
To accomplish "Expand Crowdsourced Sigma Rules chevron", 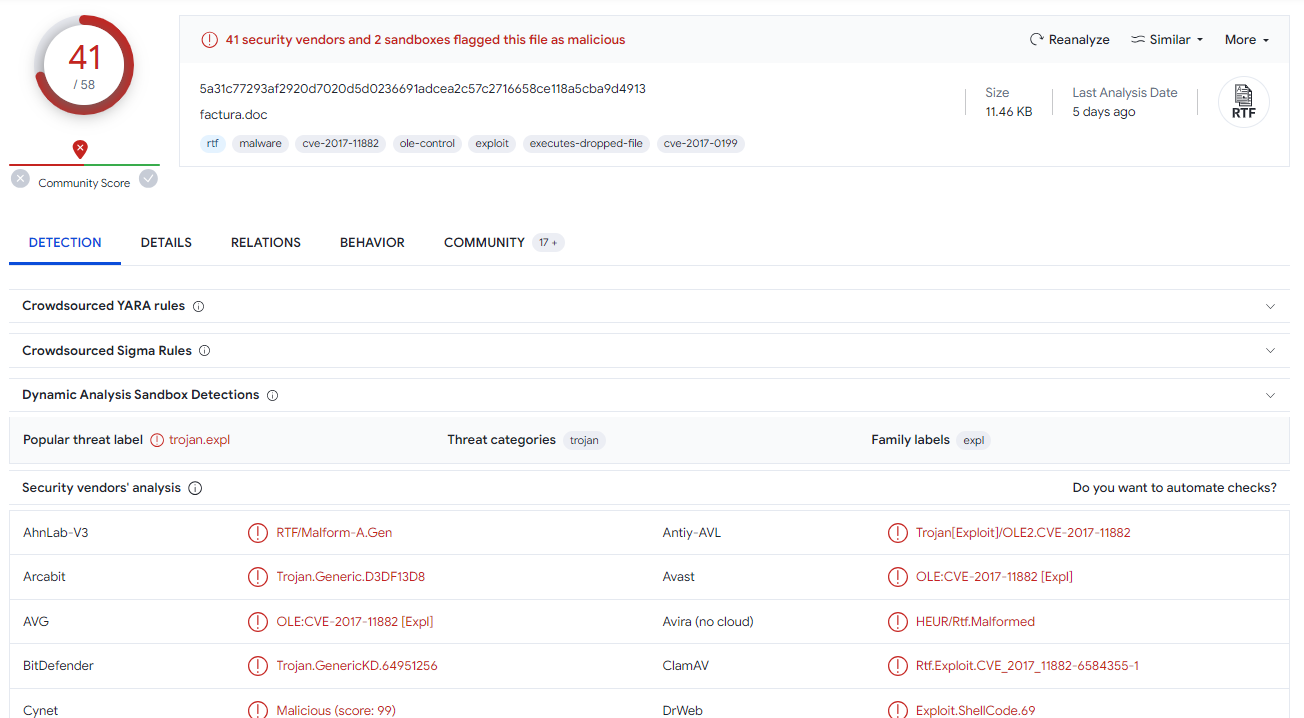I will pos(1271,351).
